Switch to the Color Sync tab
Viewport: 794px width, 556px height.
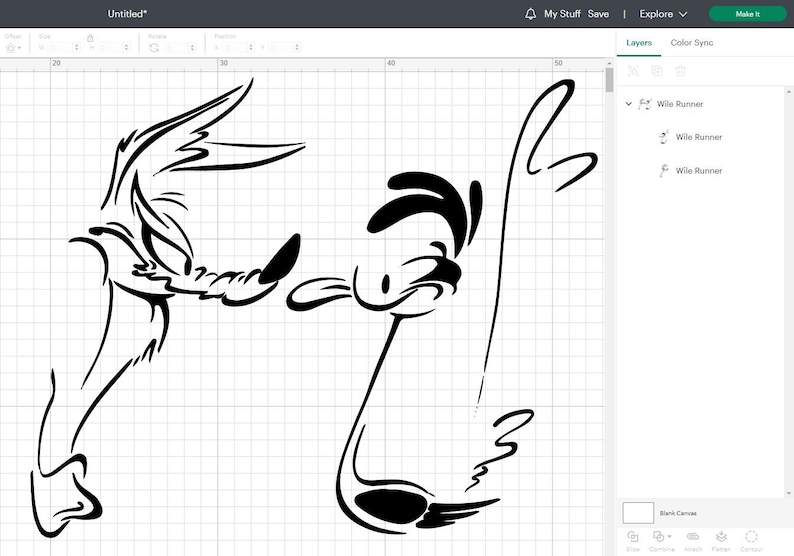[x=692, y=43]
